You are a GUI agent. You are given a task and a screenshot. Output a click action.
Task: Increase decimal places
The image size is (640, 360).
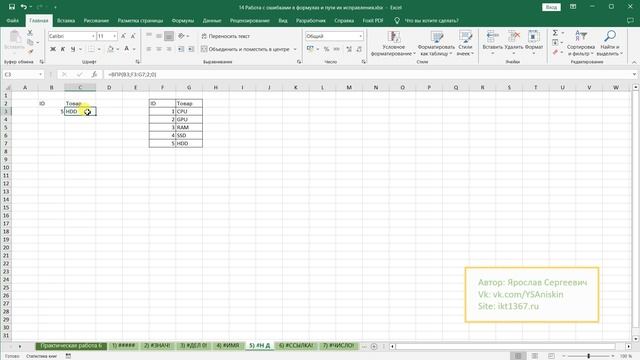[x=349, y=49]
